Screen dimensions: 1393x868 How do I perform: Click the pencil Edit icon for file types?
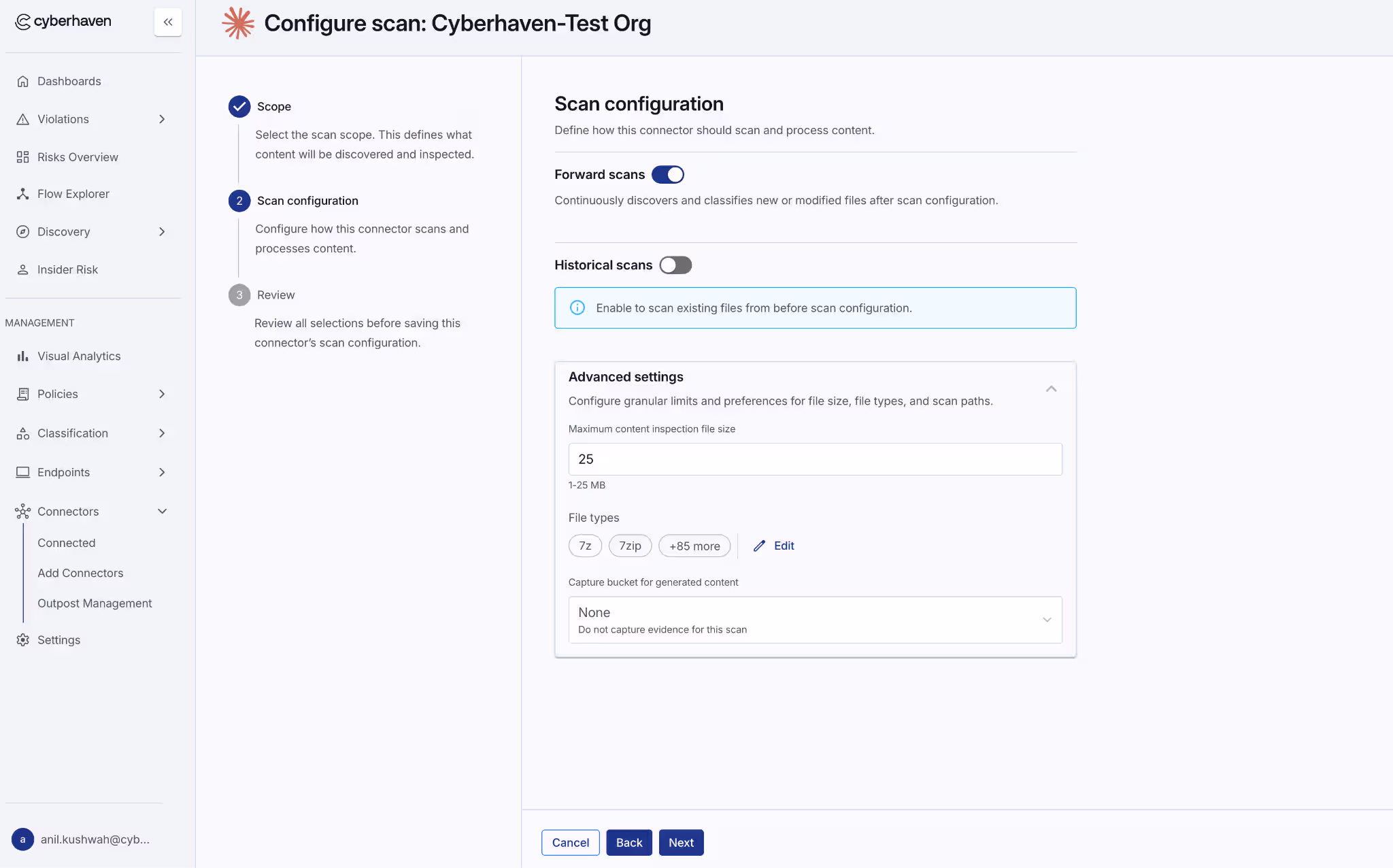coord(759,546)
